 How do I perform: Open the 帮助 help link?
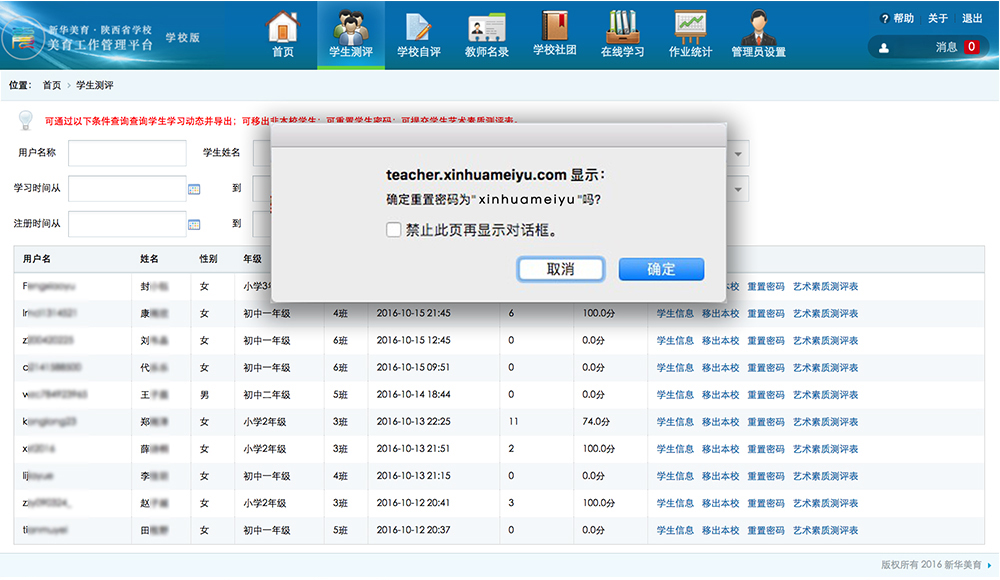click(897, 18)
